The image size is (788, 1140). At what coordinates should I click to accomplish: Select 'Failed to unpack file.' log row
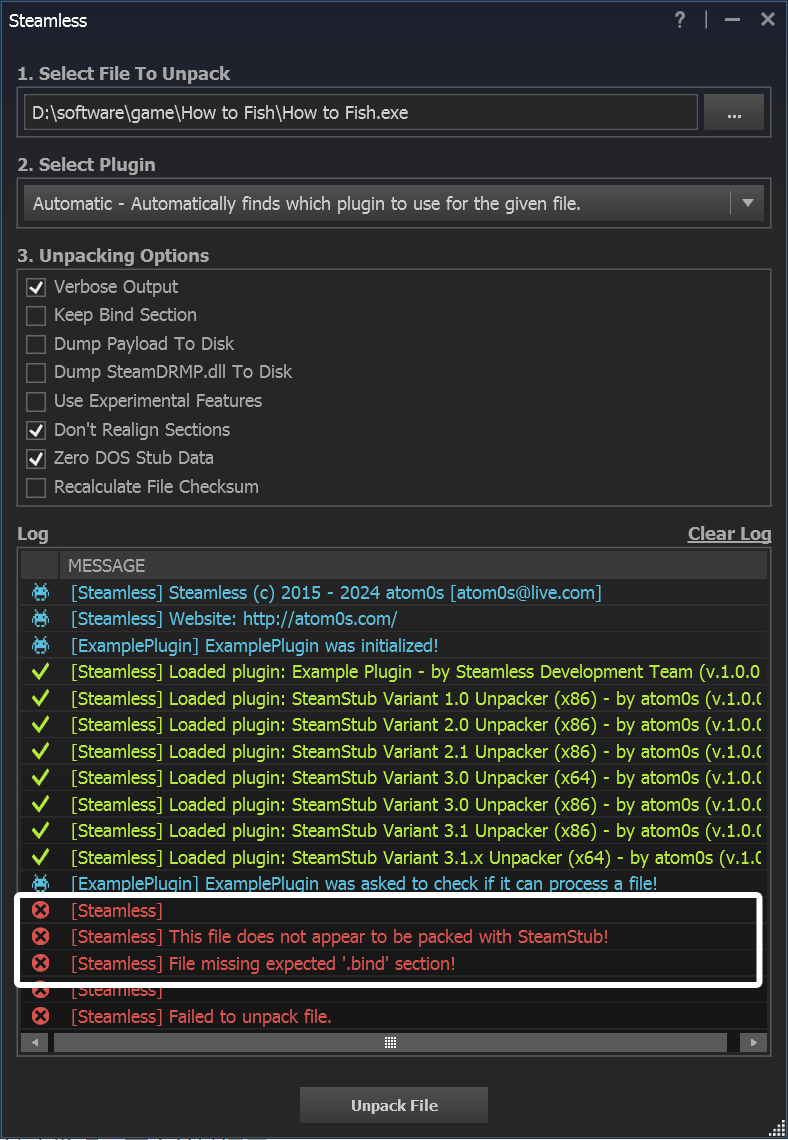pos(393,1016)
